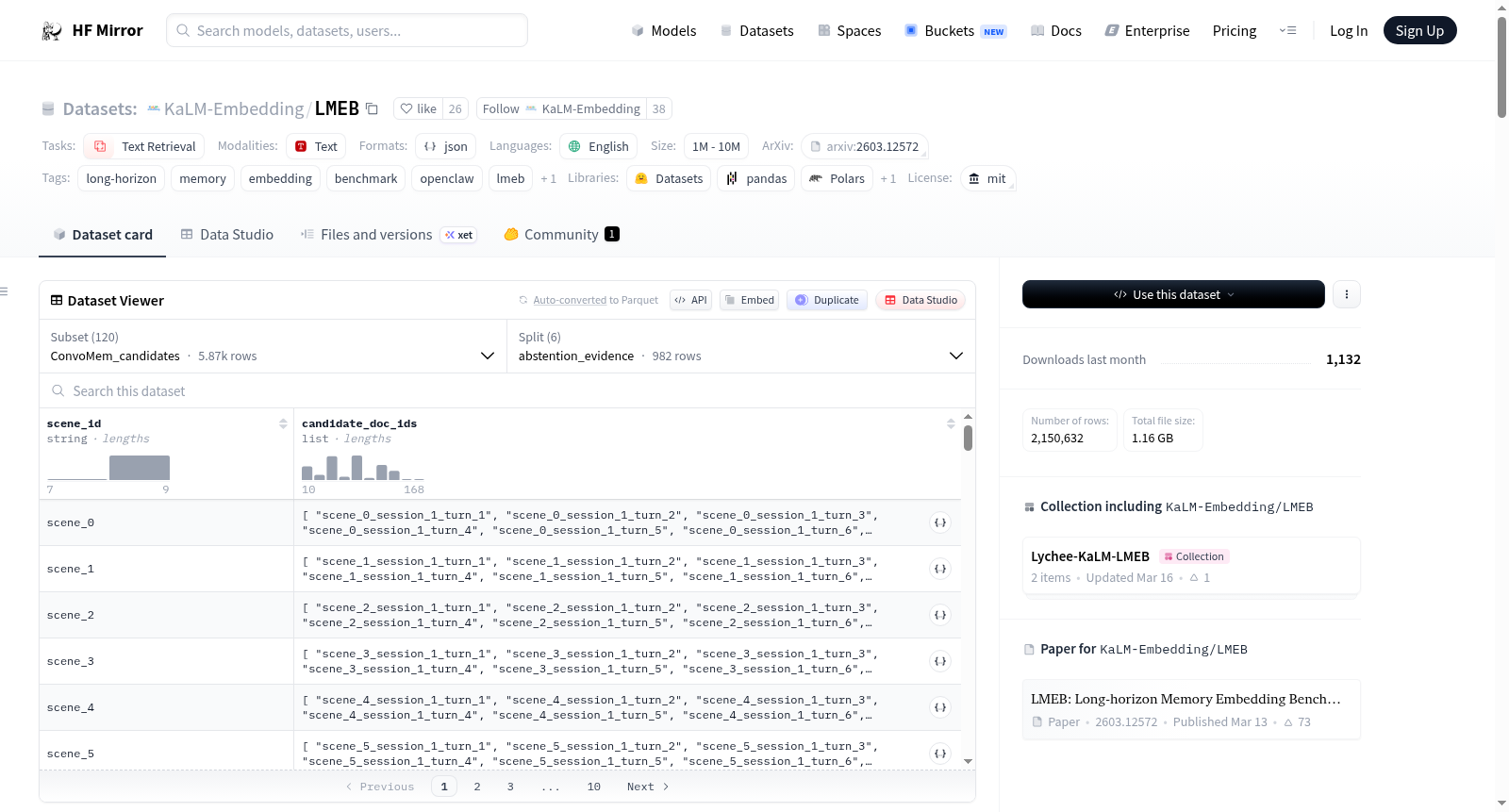Go to page 2 of results
Image resolution: width=1509 pixels, height=812 pixels.
pyautogui.click(x=477, y=787)
